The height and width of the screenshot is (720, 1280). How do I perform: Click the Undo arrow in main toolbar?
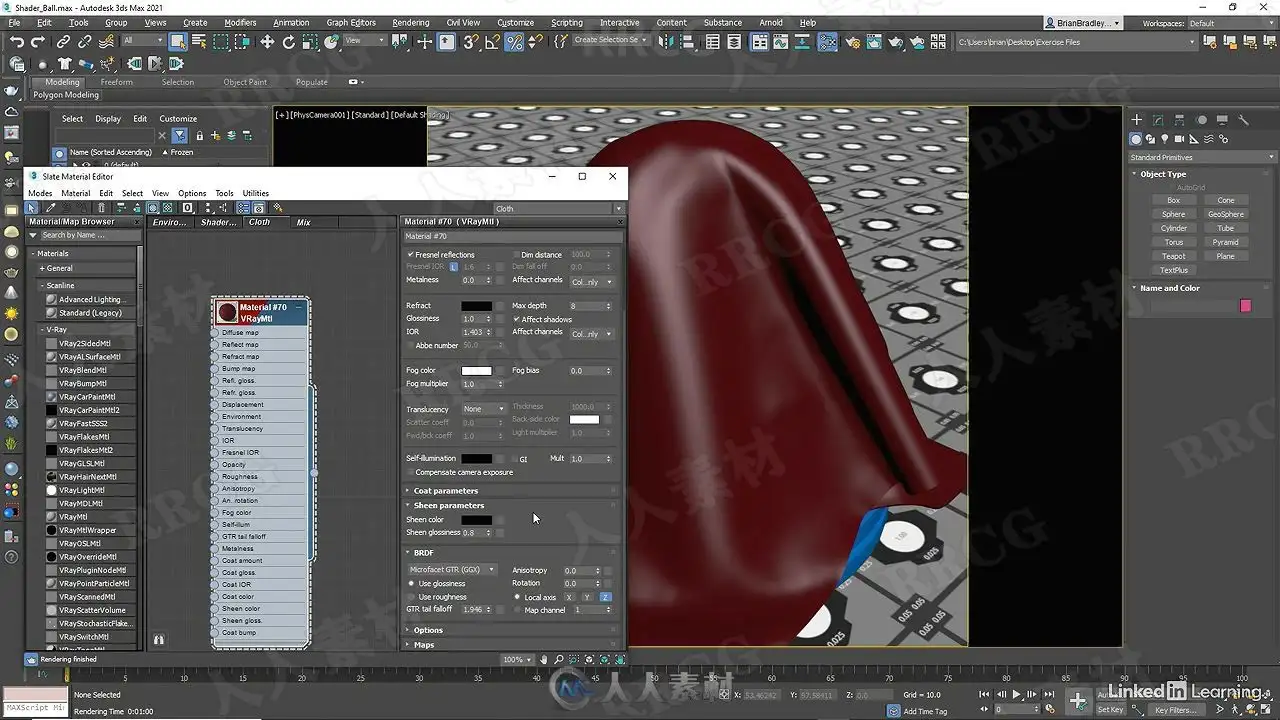pos(17,42)
